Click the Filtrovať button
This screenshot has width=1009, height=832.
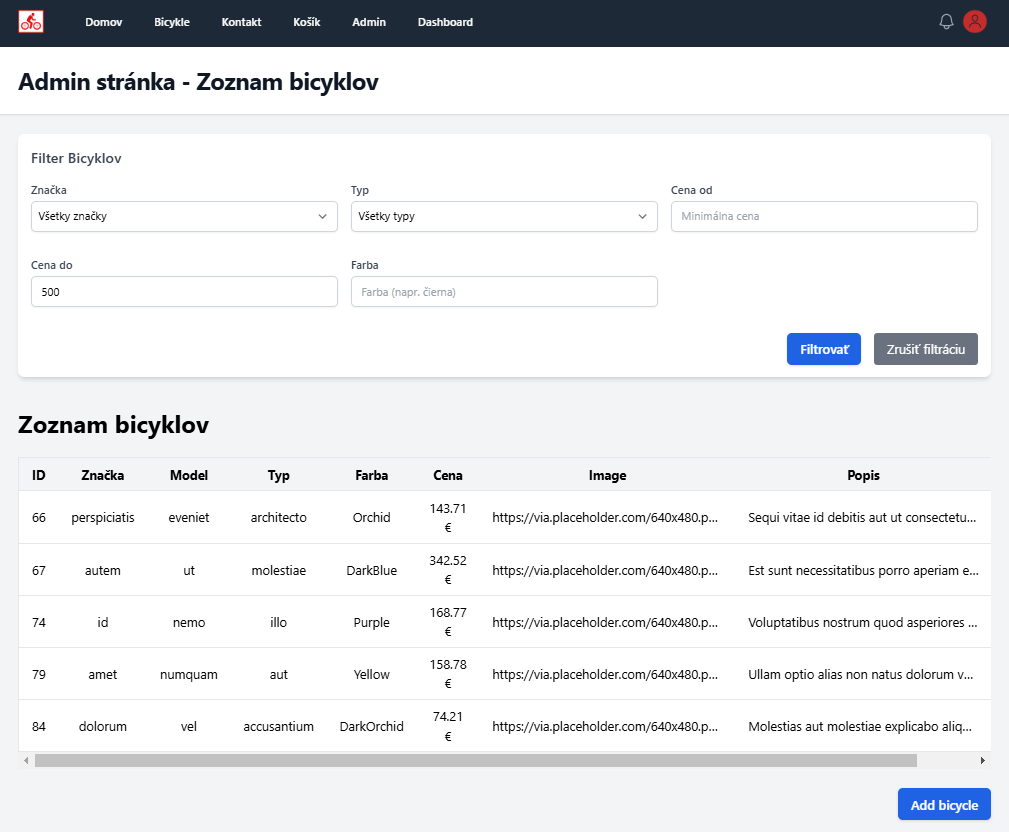(x=824, y=349)
